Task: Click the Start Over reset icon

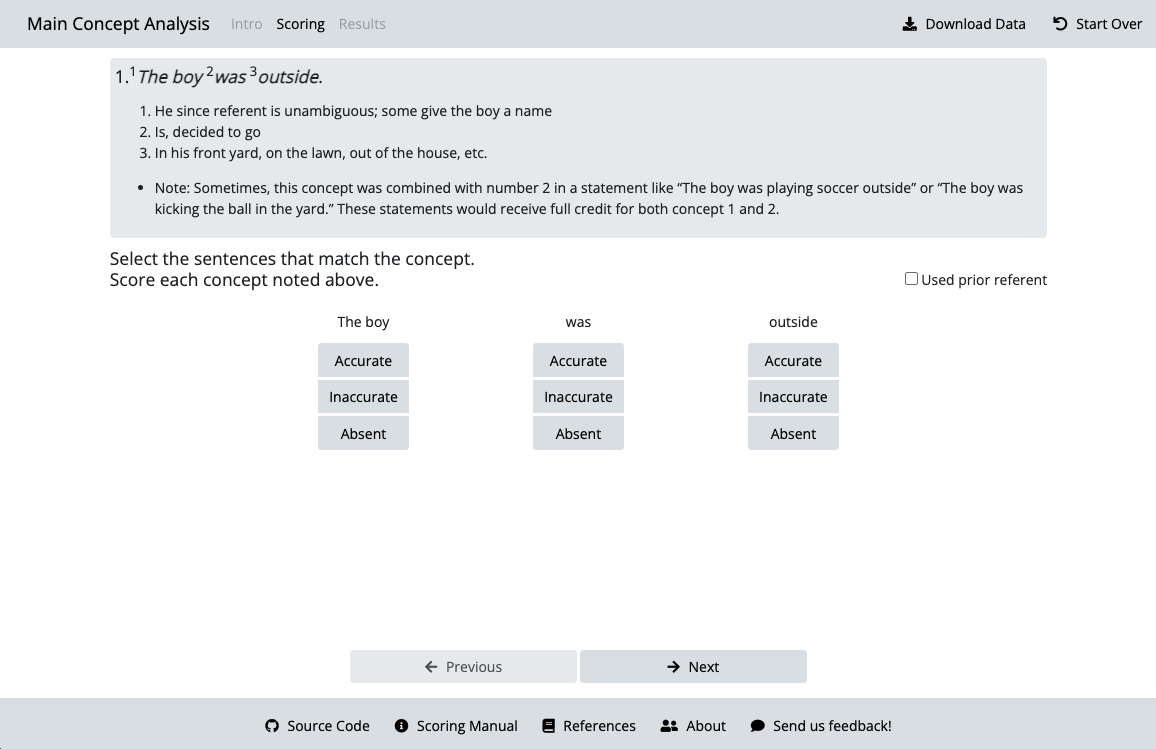Action: pyautogui.click(x=1060, y=24)
